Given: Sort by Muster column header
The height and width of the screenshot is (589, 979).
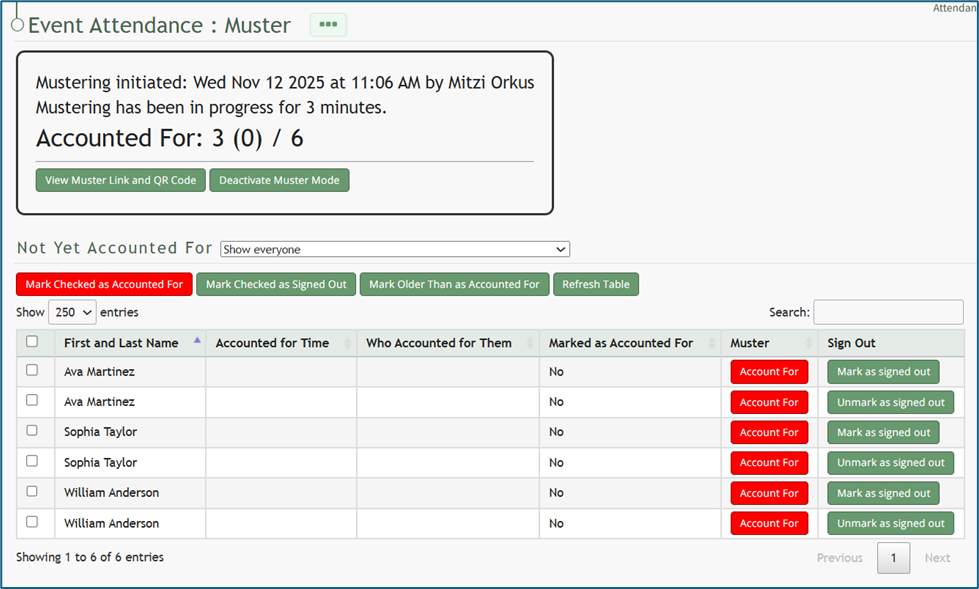Looking at the screenshot, I should pos(750,343).
